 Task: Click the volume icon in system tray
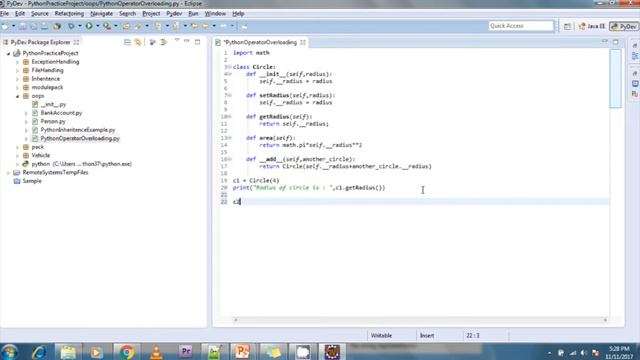[x=584, y=353]
